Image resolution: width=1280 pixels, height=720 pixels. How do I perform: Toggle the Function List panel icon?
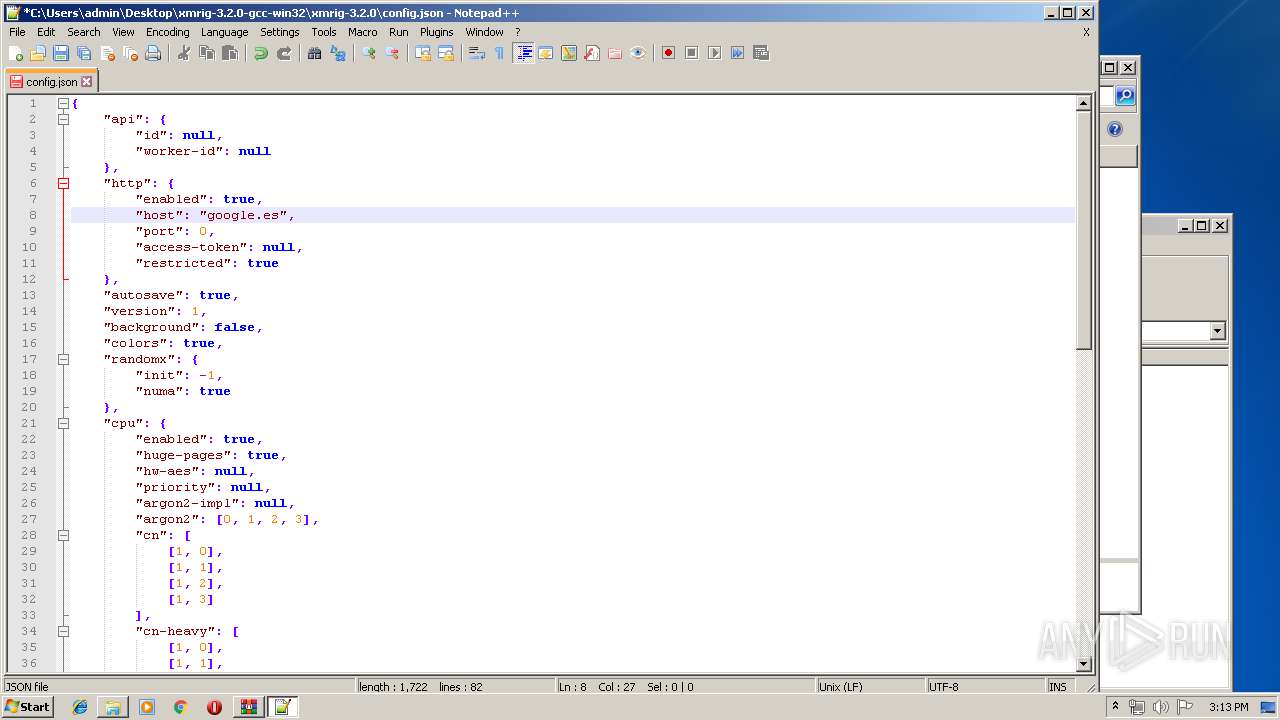pos(591,53)
